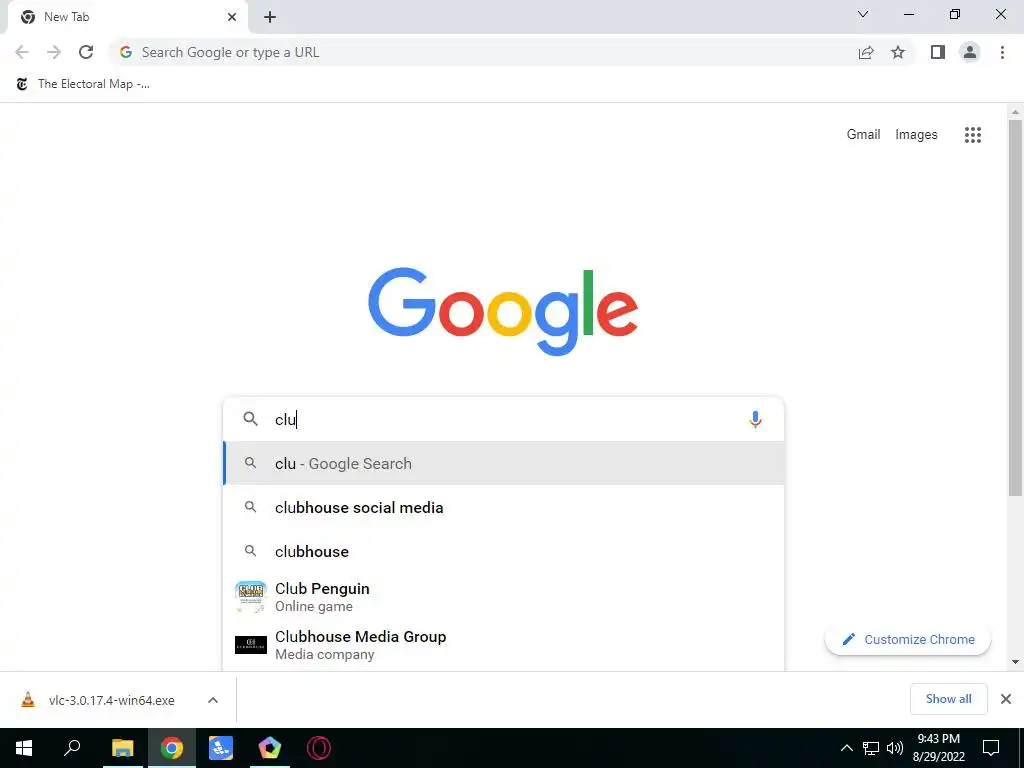Click the scrollbar down arrow

[1015, 662]
